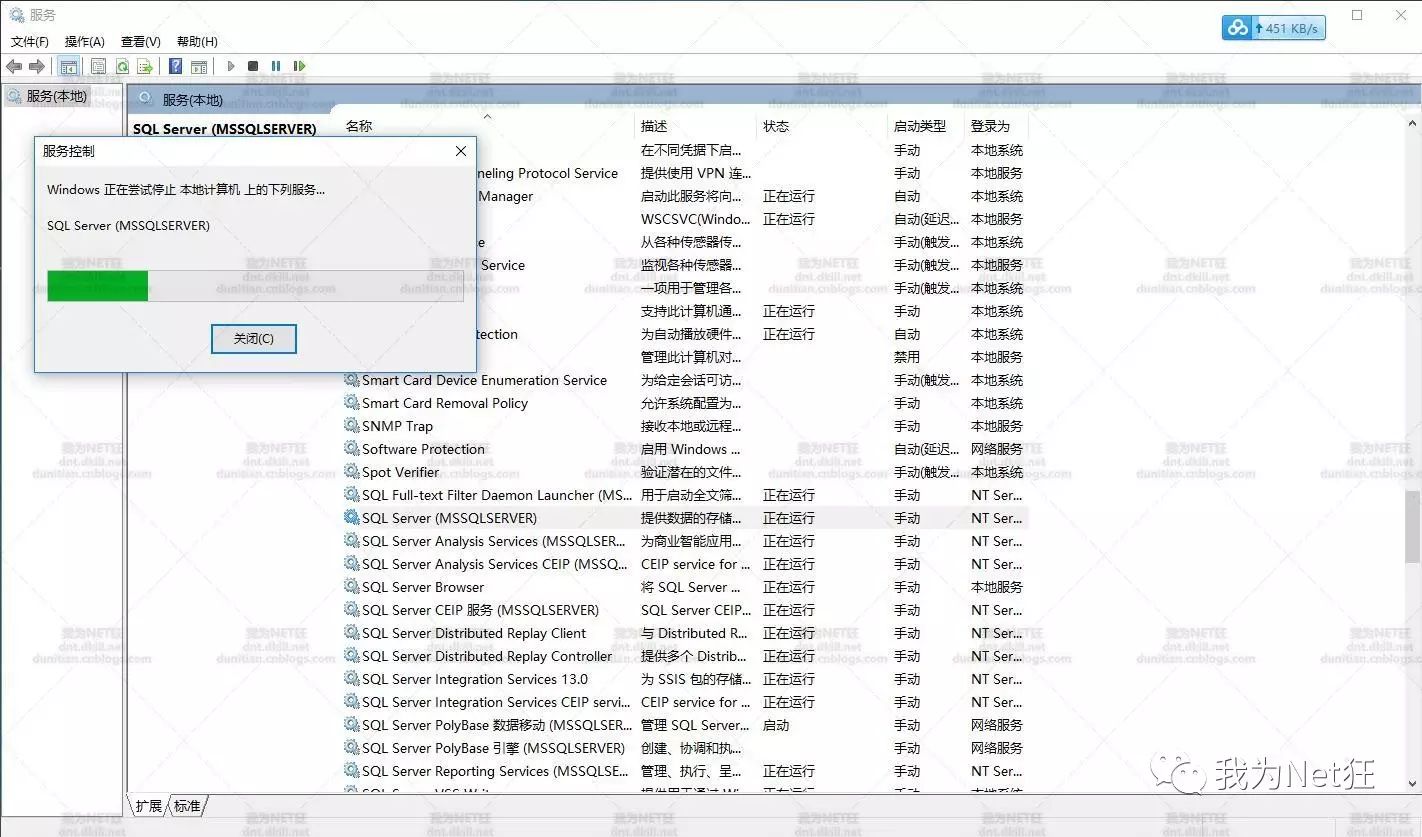Toggle the show/hide action pane icon
The image size is (1422, 837).
coord(199,66)
